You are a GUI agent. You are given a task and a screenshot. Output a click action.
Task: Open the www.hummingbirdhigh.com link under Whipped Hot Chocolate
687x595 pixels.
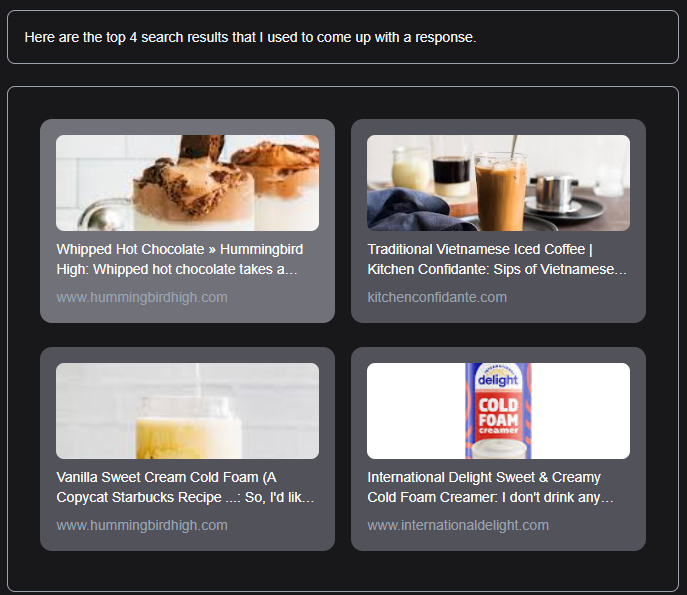point(142,297)
